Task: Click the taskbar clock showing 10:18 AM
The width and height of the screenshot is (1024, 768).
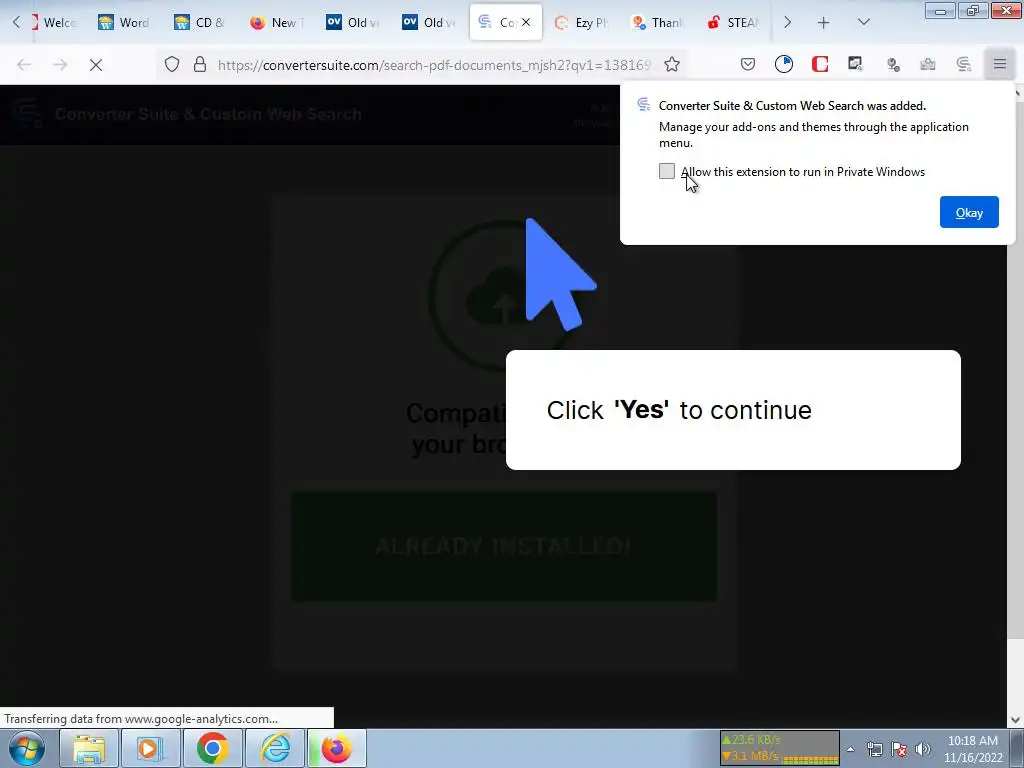Action: pyautogui.click(x=972, y=749)
